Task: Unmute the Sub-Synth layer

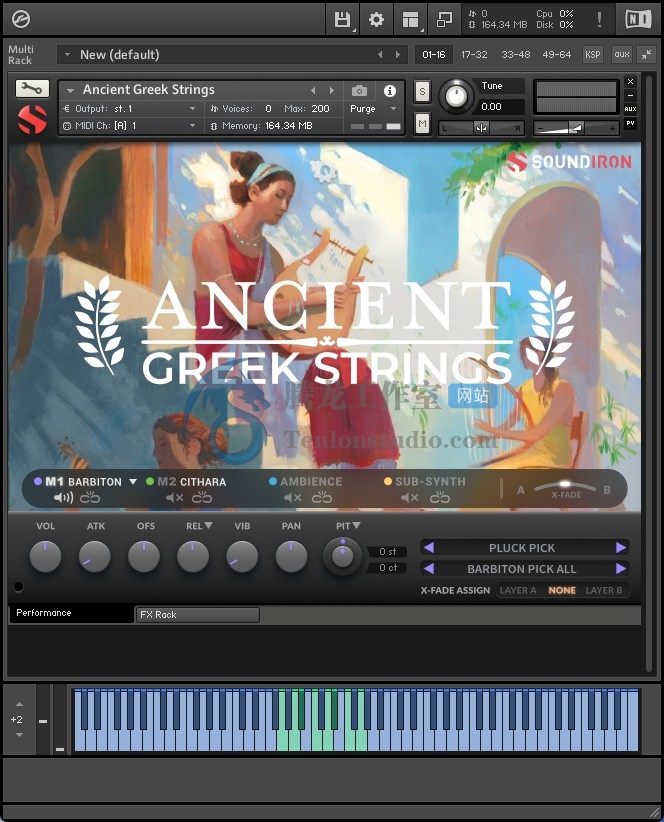Action: [x=409, y=497]
